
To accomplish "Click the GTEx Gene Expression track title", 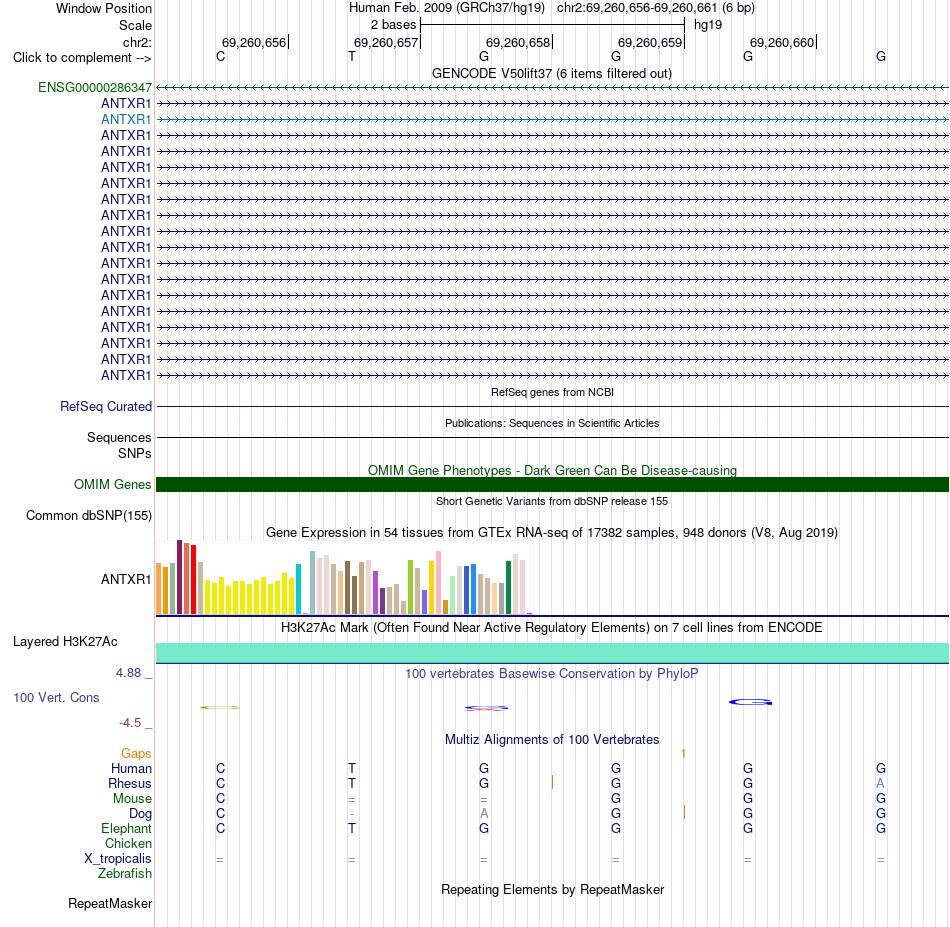I will click(552, 533).
